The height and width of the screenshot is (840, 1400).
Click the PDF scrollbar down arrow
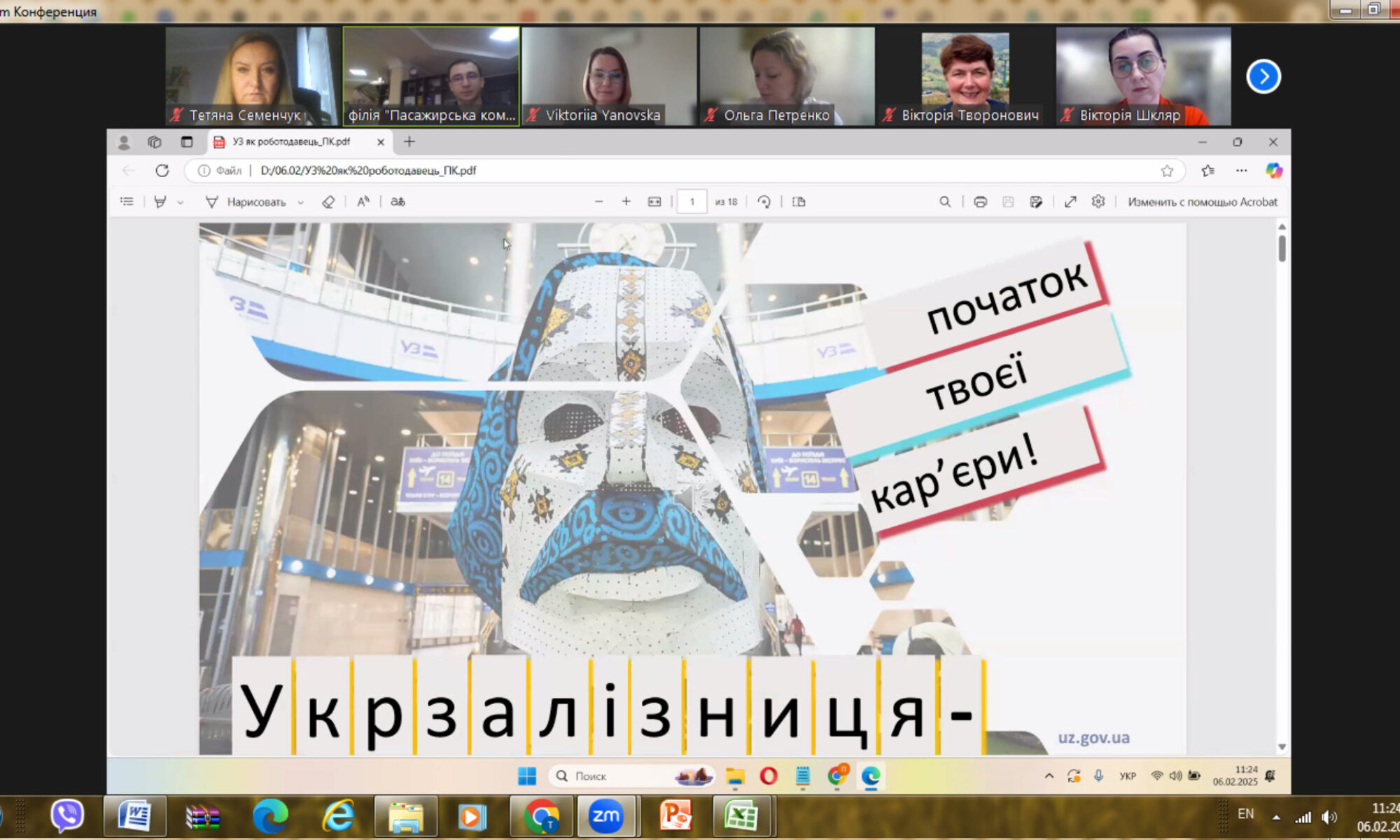pyautogui.click(x=1282, y=747)
